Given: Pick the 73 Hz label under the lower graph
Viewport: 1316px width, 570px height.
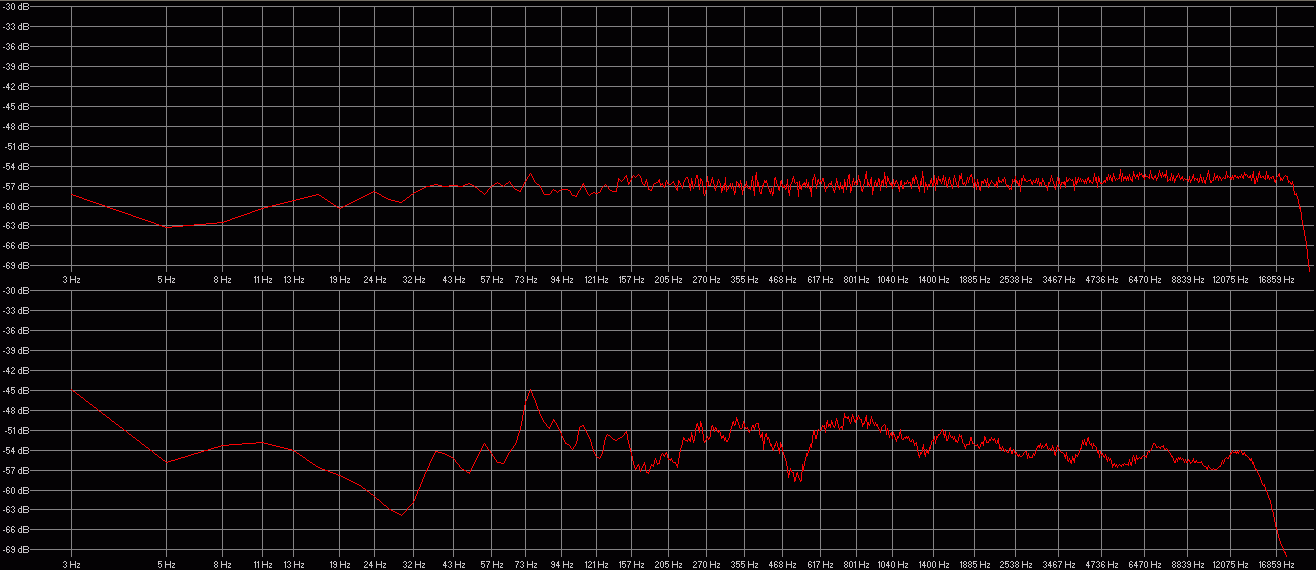Looking at the screenshot, I should coord(527,564).
